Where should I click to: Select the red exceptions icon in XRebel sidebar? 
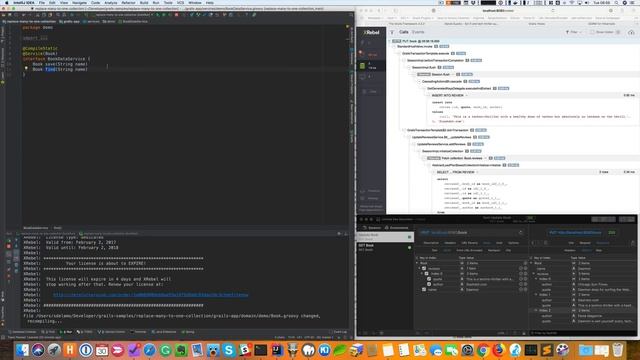pyautogui.click(x=361, y=53)
